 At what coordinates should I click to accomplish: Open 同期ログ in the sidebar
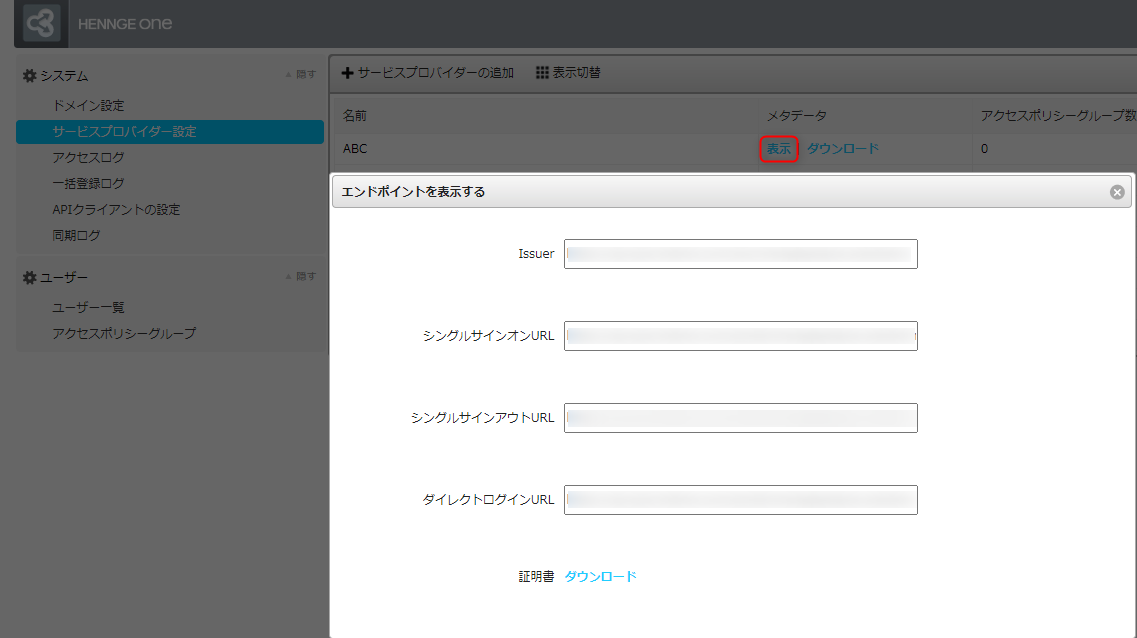[x=76, y=236]
